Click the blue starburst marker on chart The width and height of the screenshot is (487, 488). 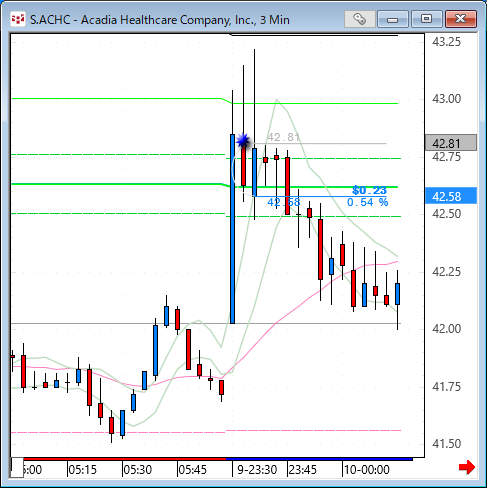tap(243, 141)
